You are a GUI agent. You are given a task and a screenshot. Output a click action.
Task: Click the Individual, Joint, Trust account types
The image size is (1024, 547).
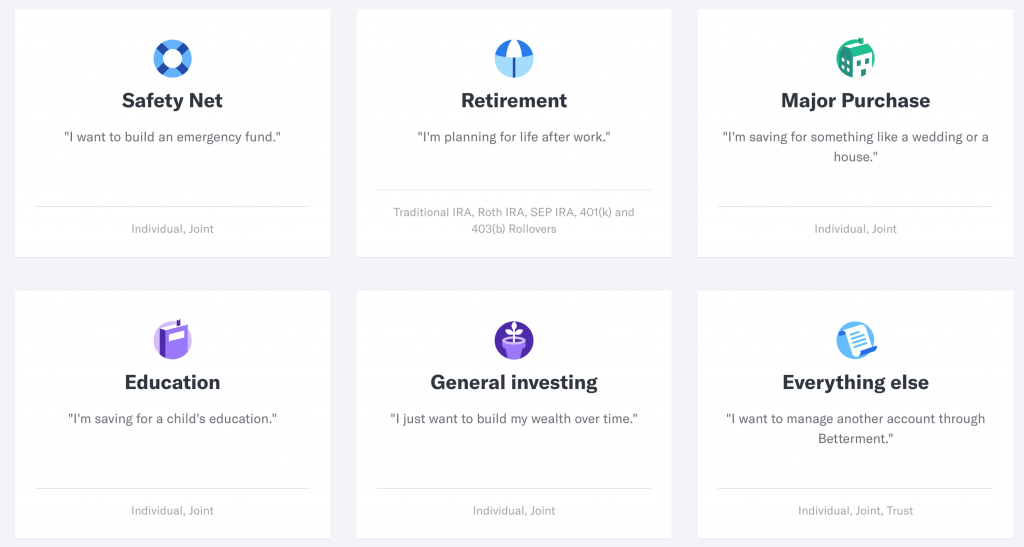(856, 511)
